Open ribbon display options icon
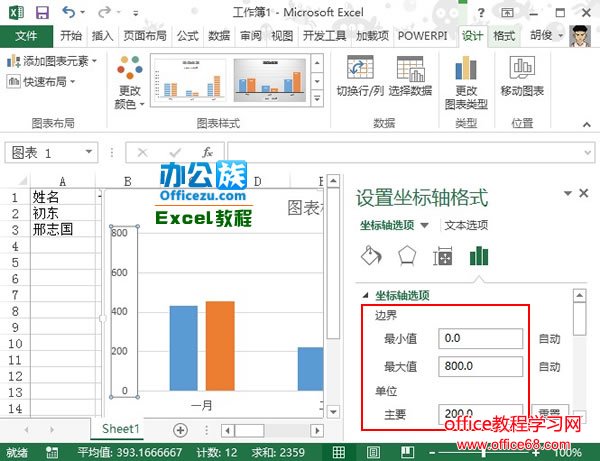Viewport: 600px width, 461px height. click(x=507, y=13)
